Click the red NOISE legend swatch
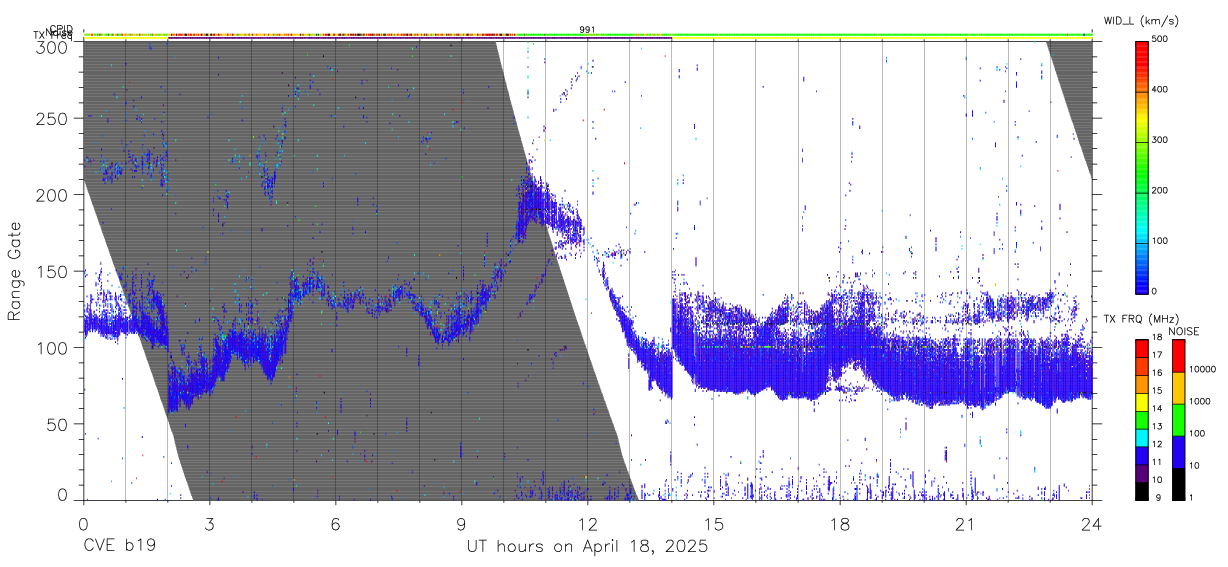This screenshot has width=1228, height=567. [1177, 356]
